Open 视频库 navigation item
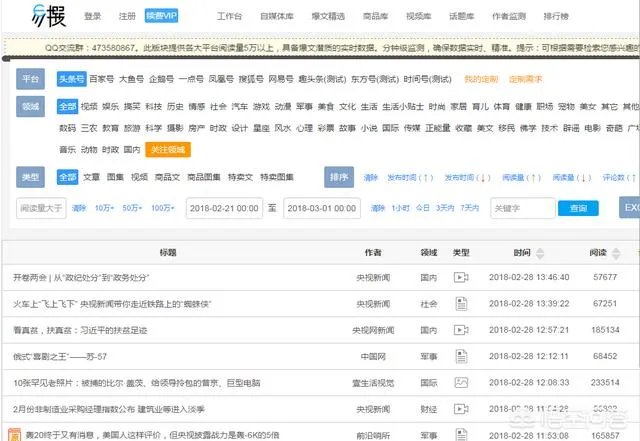 (x=419, y=16)
